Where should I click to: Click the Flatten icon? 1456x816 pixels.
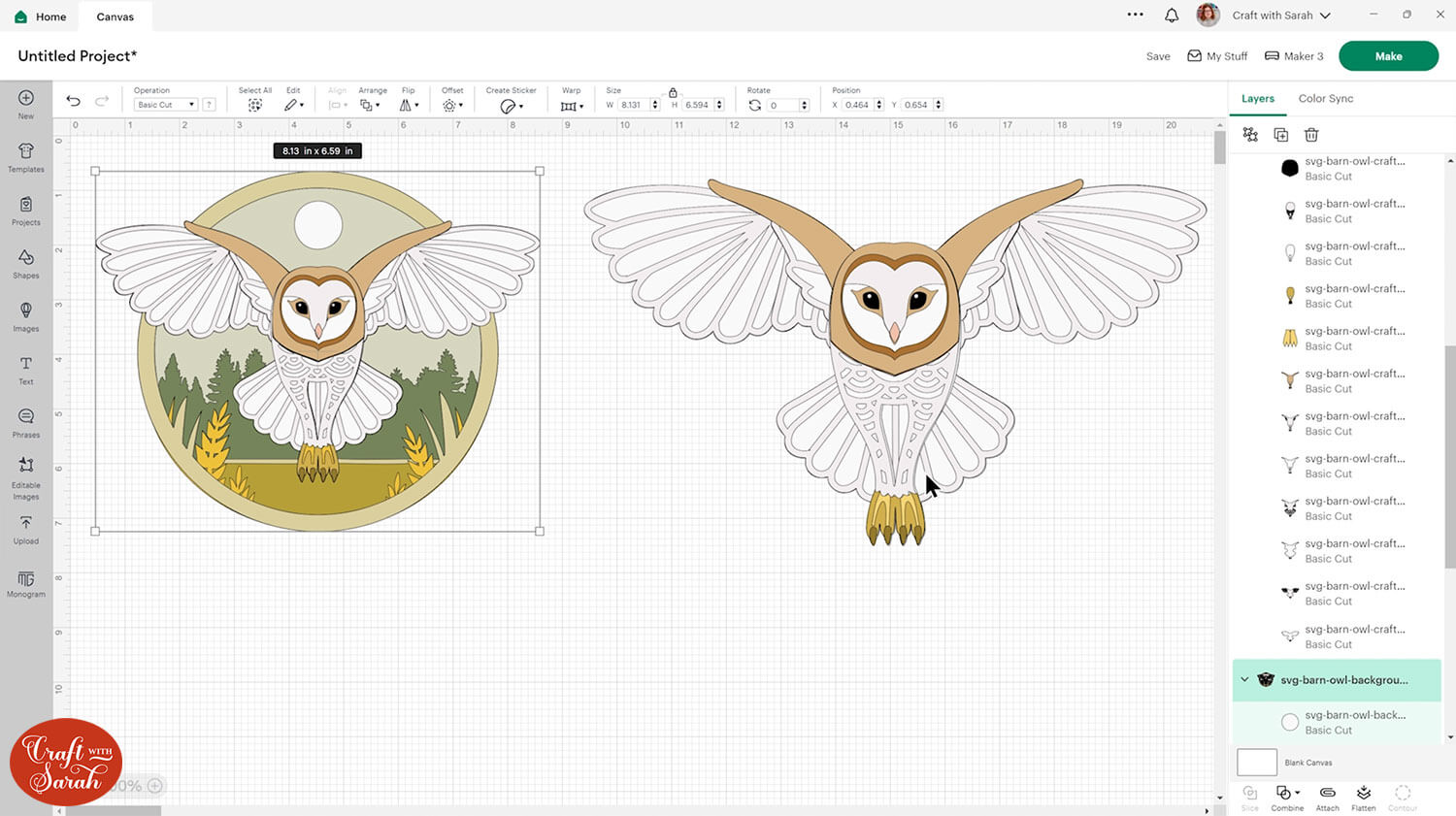point(1363,796)
